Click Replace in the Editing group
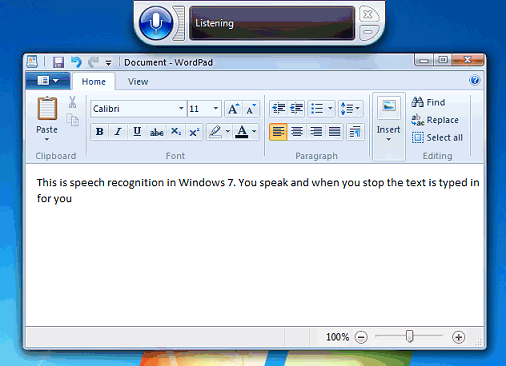Image resolution: width=506 pixels, height=366 pixels. [435, 120]
